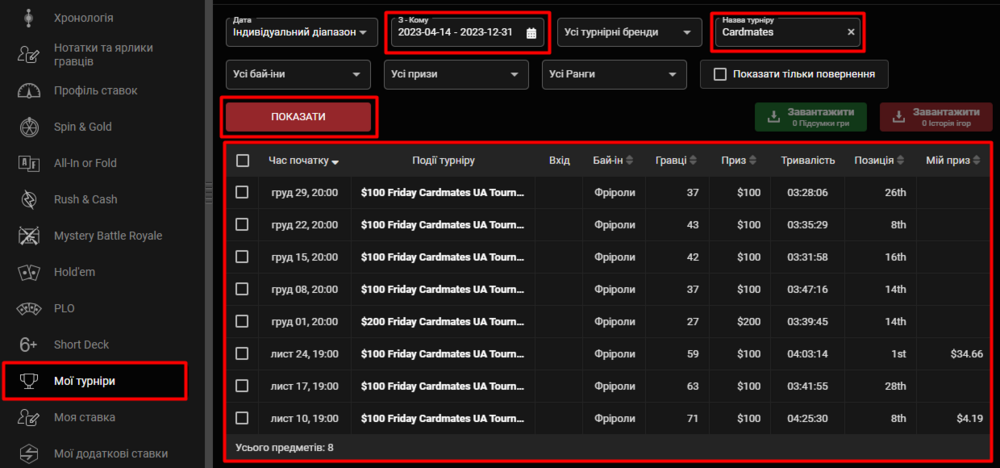Check the груд 15, 20:00 tournament row
The width and height of the screenshot is (1000, 468).
242,256
